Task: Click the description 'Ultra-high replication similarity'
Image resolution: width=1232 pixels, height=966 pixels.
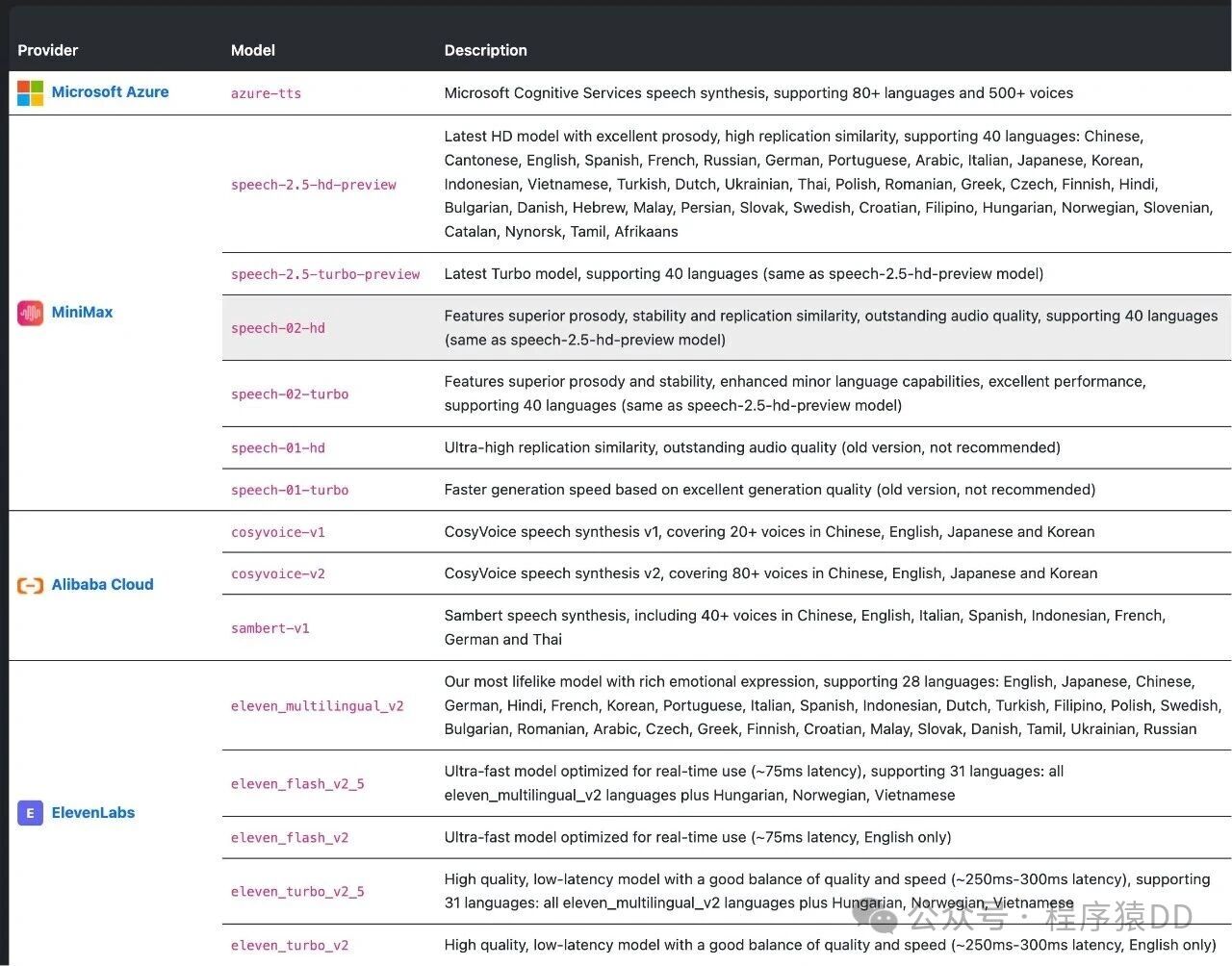Action: 753,447
